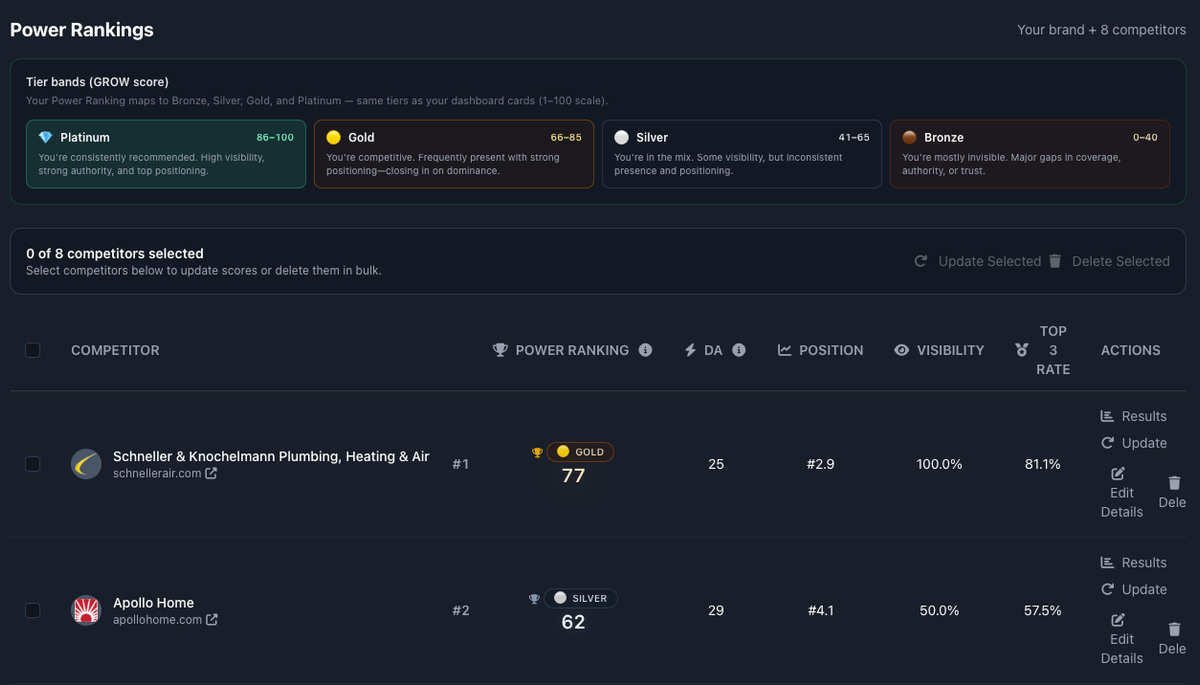
Task: Toggle the select-all competitors checkbox
Action: tap(32, 350)
